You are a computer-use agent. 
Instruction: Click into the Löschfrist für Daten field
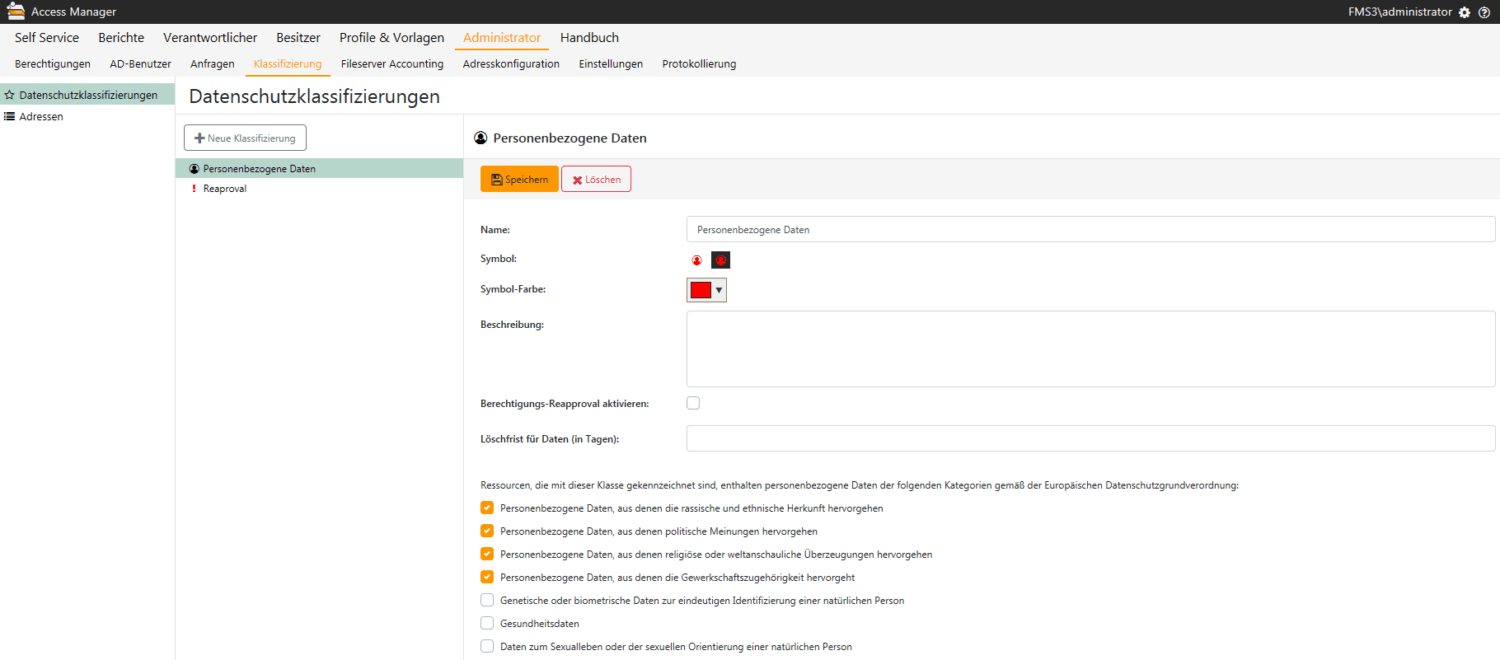coord(1090,439)
